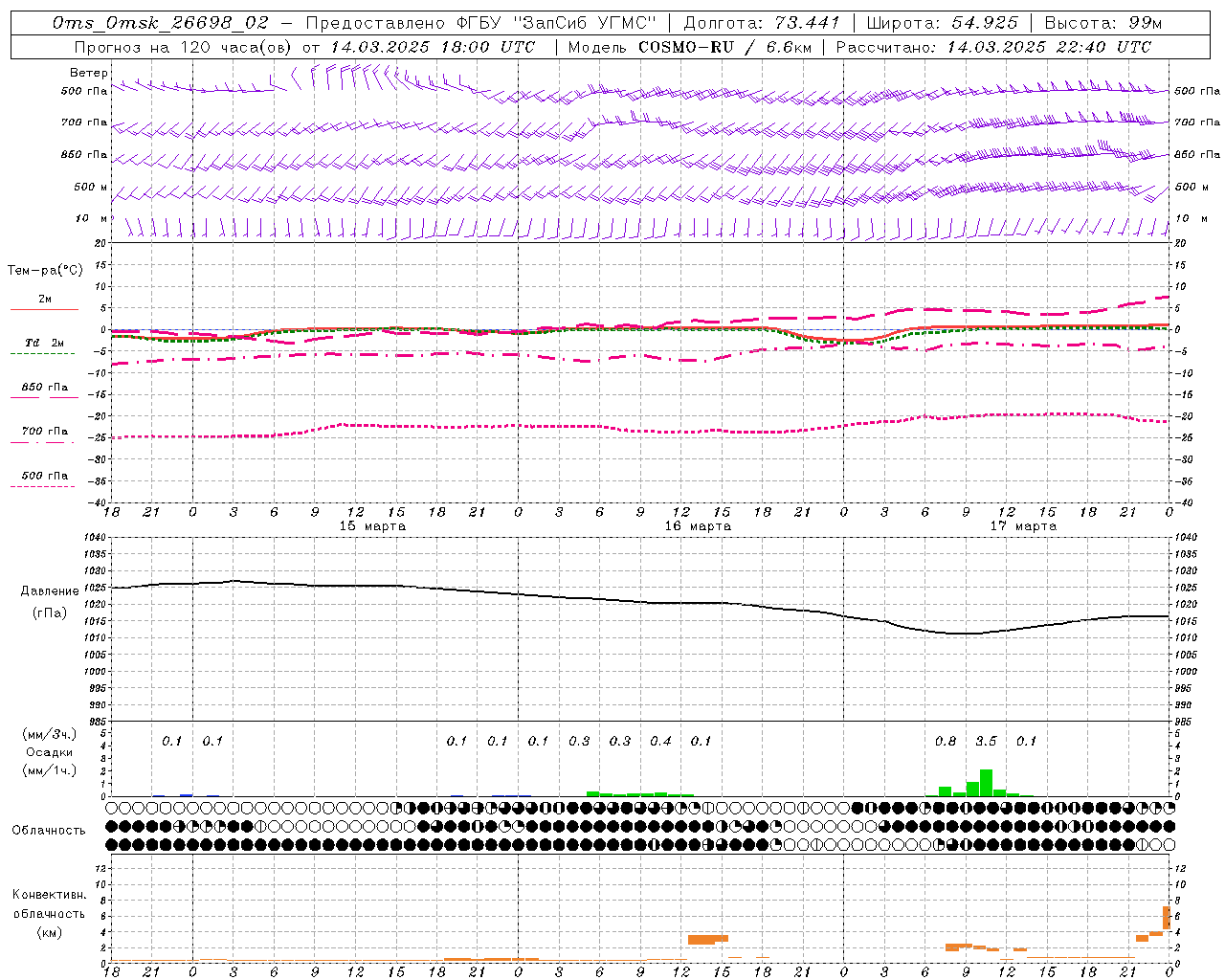Click the 0.4 precipitation total value

[x=660, y=742]
